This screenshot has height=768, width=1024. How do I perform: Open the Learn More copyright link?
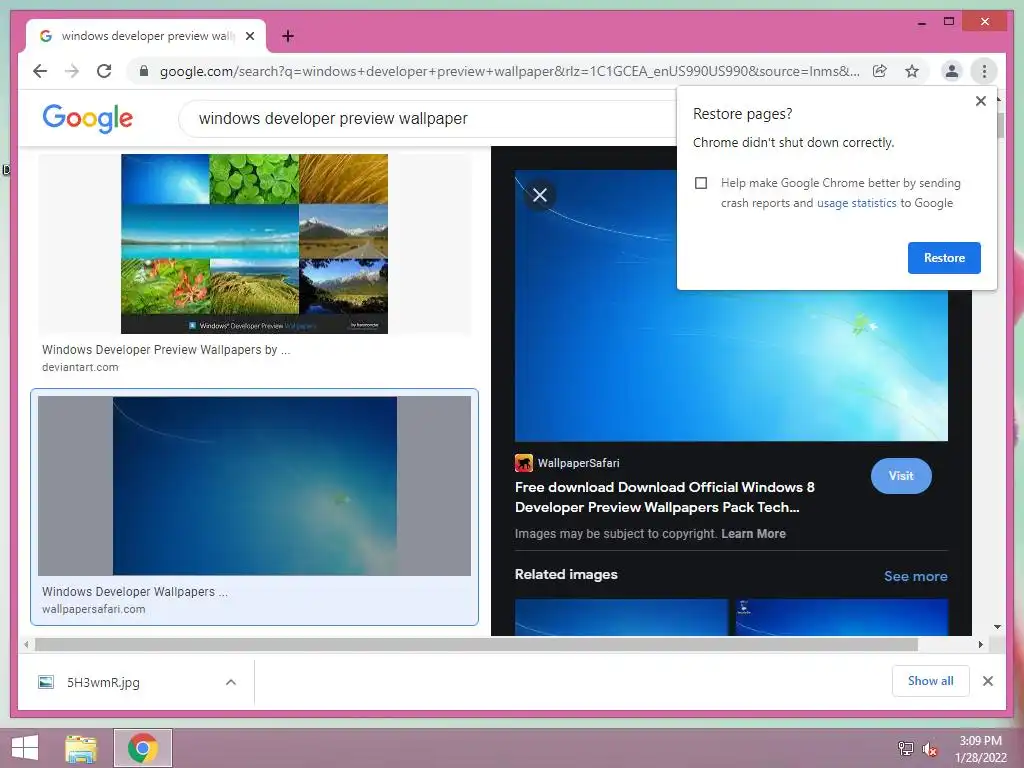coord(753,534)
